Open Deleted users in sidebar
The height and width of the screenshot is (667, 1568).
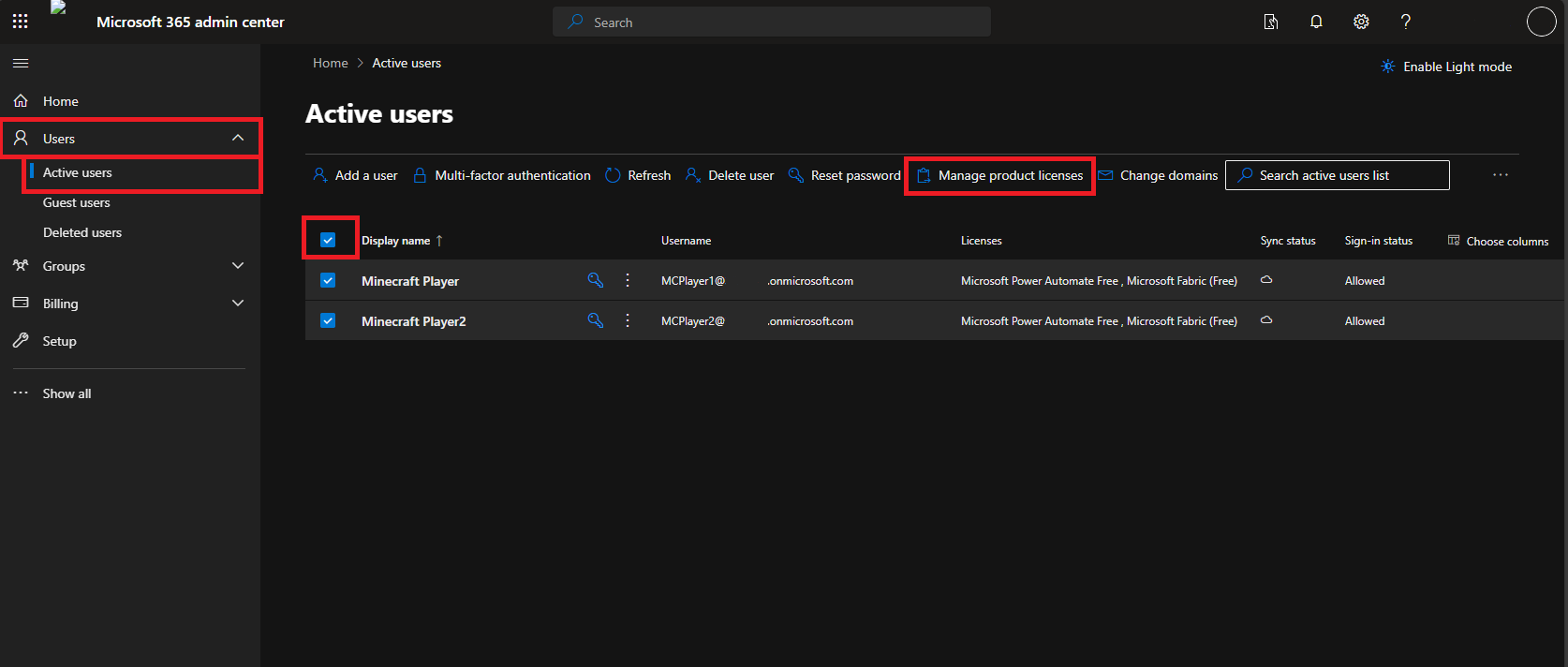[x=82, y=232]
